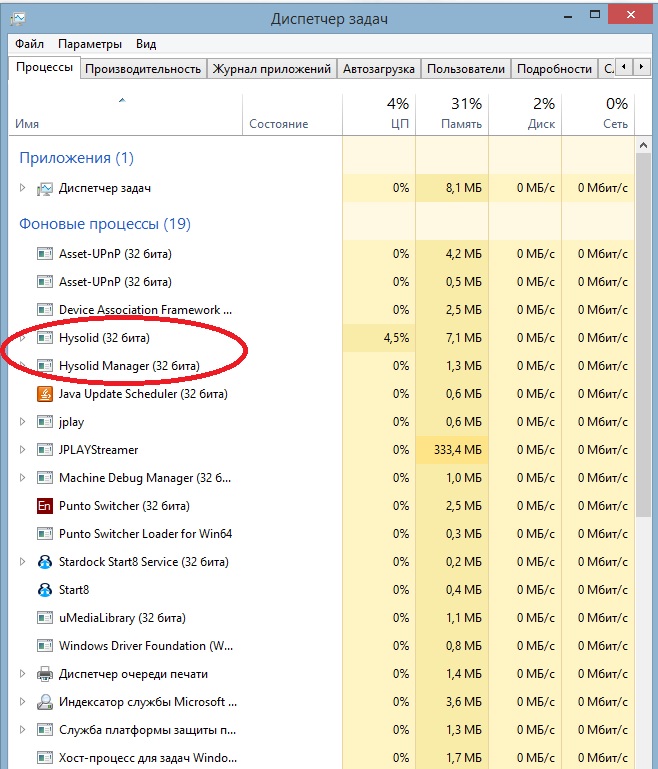658x769 pixels.
Task: Open the Параметры menu
Action: point(90,44)
